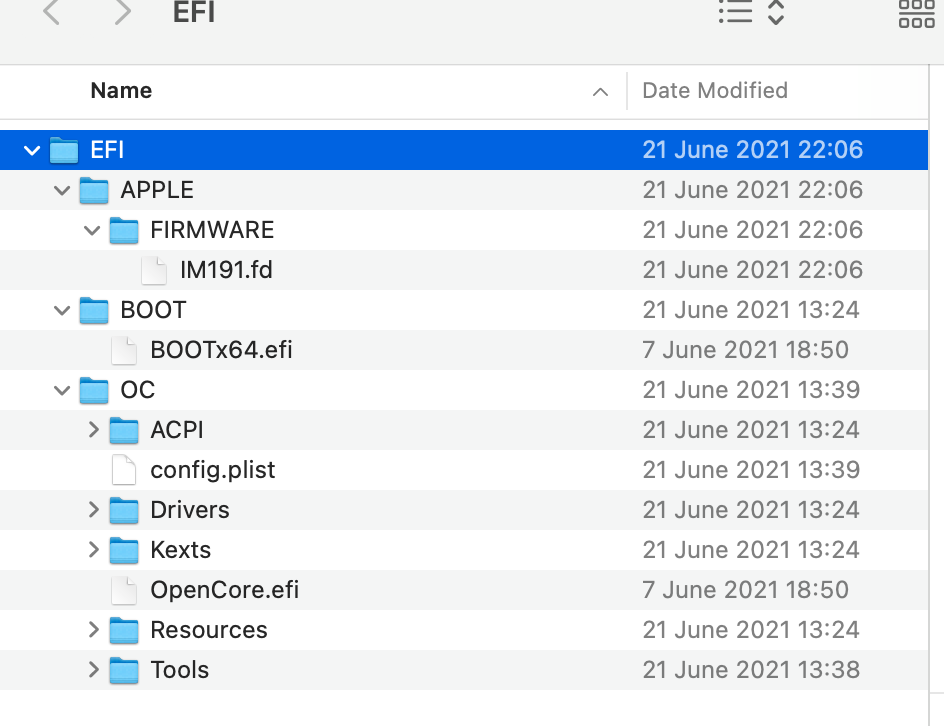Collapse the EFI folder disclosure chevron
This screenshot has width=944, height=726.
point(32,150)
